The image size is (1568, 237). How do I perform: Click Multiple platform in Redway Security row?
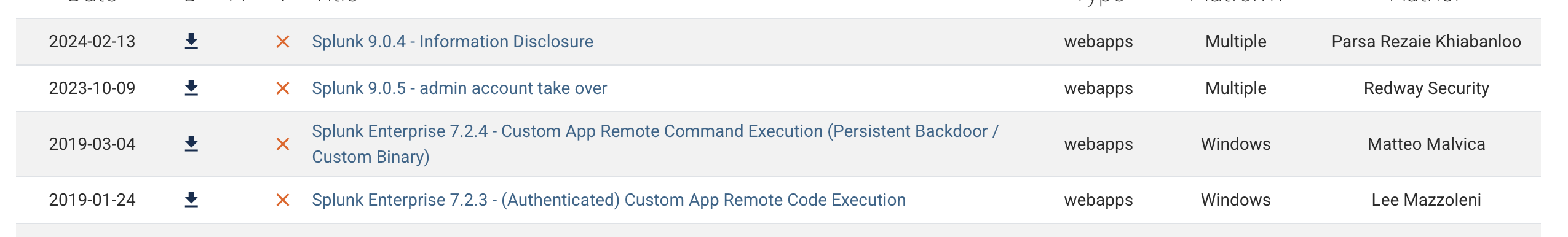coord(1235,88)
